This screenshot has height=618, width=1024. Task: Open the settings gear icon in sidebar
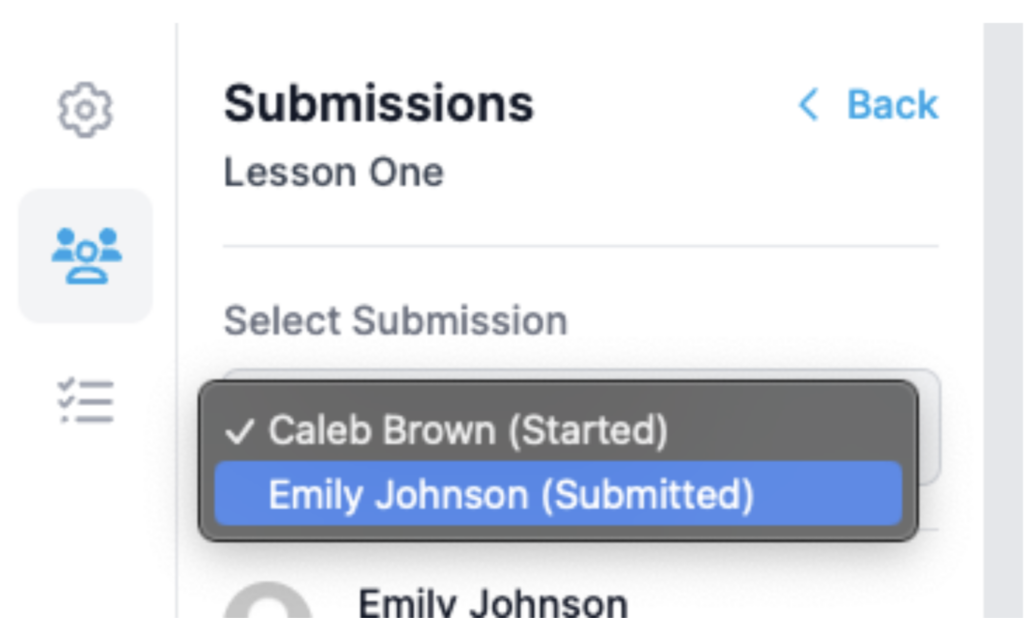[x=85, y=109]
